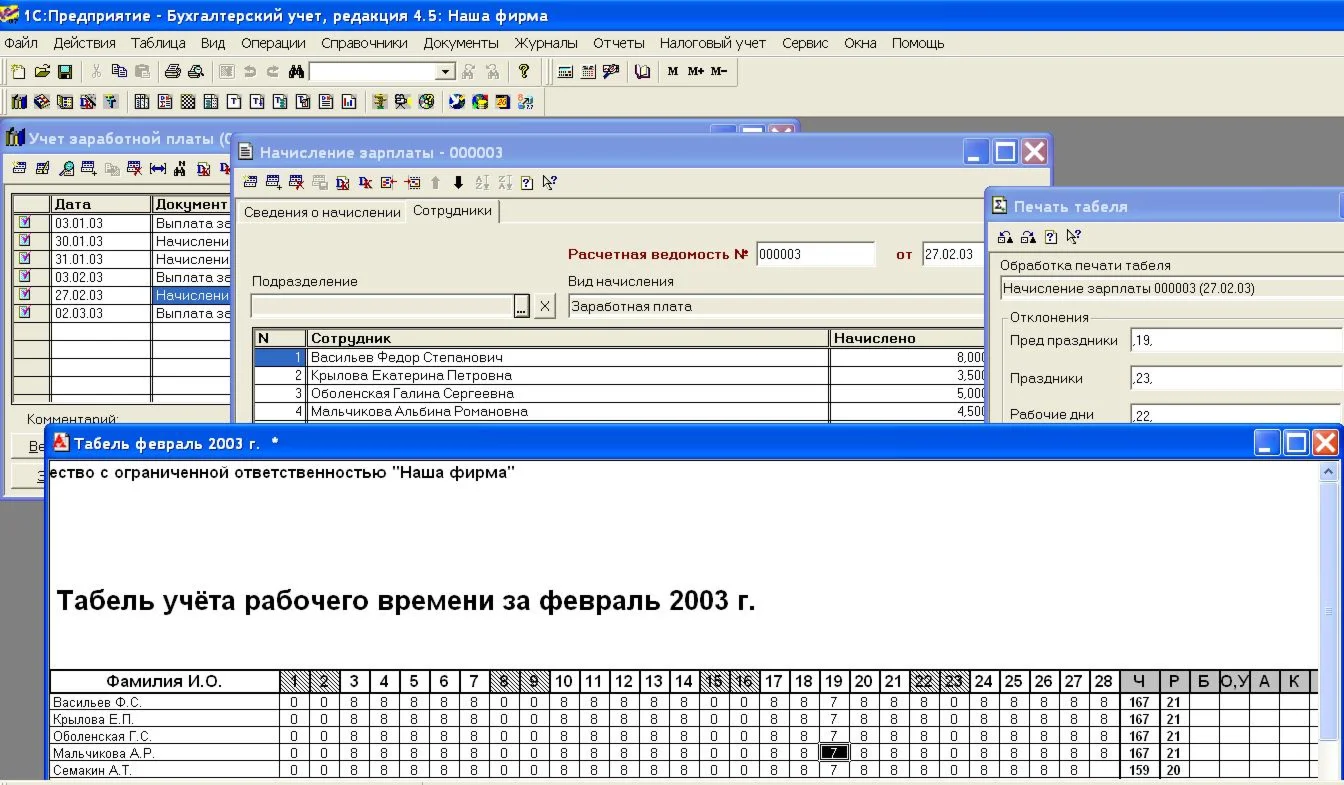The image size is (1344, 785).
Task: Click the Print icon in main toolbar
Action: [172, 72]
